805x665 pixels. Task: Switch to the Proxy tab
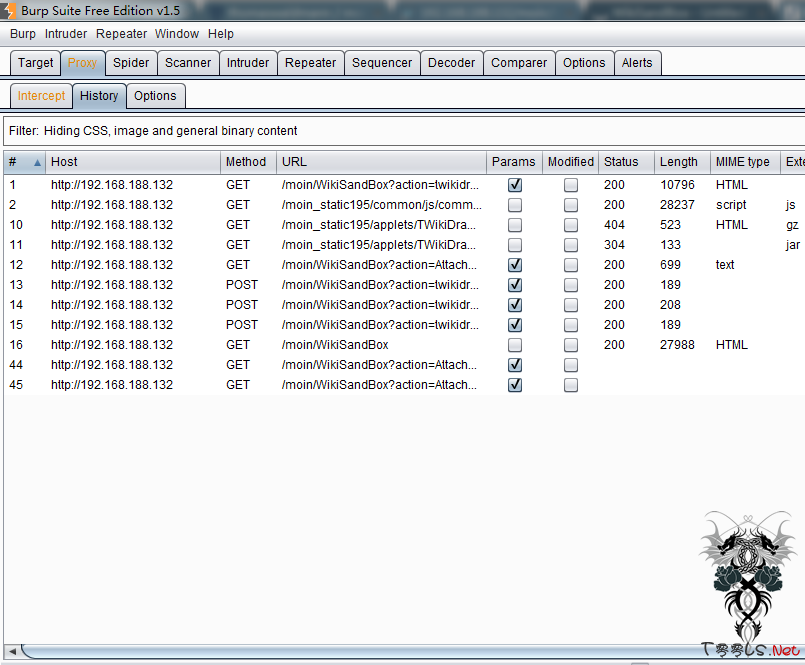[82, 63]
